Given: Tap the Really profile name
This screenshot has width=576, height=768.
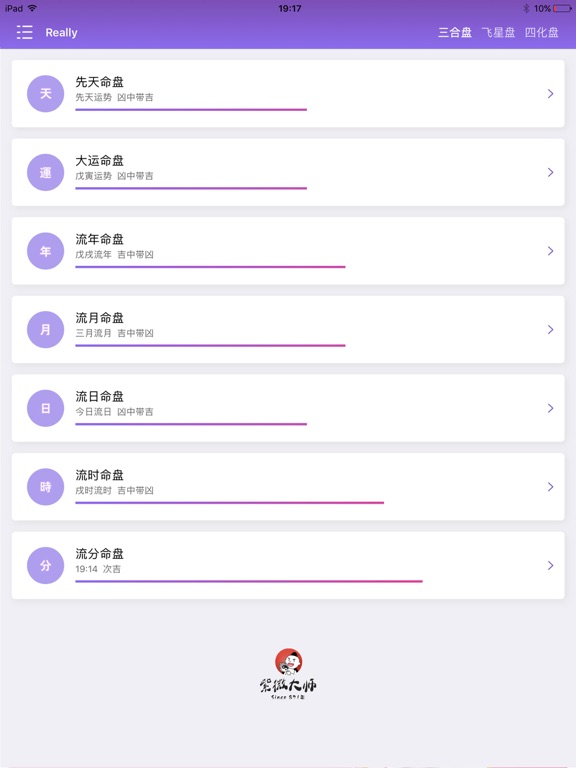Looking at the screenshot, I should pyautogui.click(x=61, y=32).
